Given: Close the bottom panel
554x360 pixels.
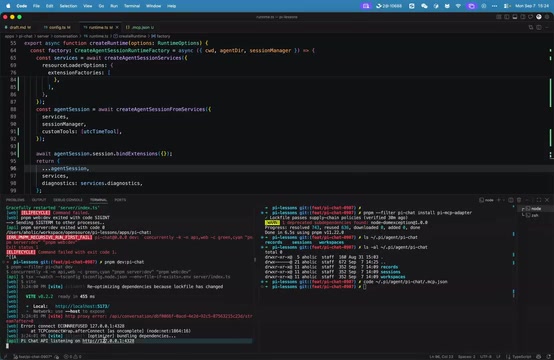Looking at the screenshot, I should [x=547, y=200].
